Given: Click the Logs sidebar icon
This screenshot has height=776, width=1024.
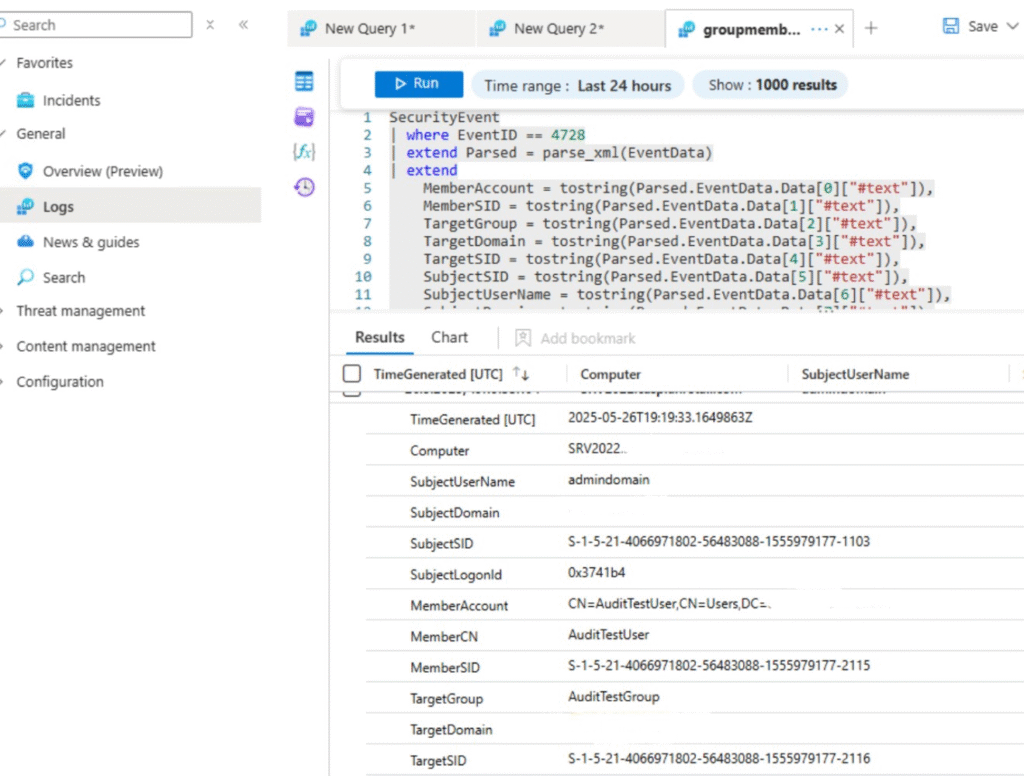Looking at the screenshot, I should [25, 206].
